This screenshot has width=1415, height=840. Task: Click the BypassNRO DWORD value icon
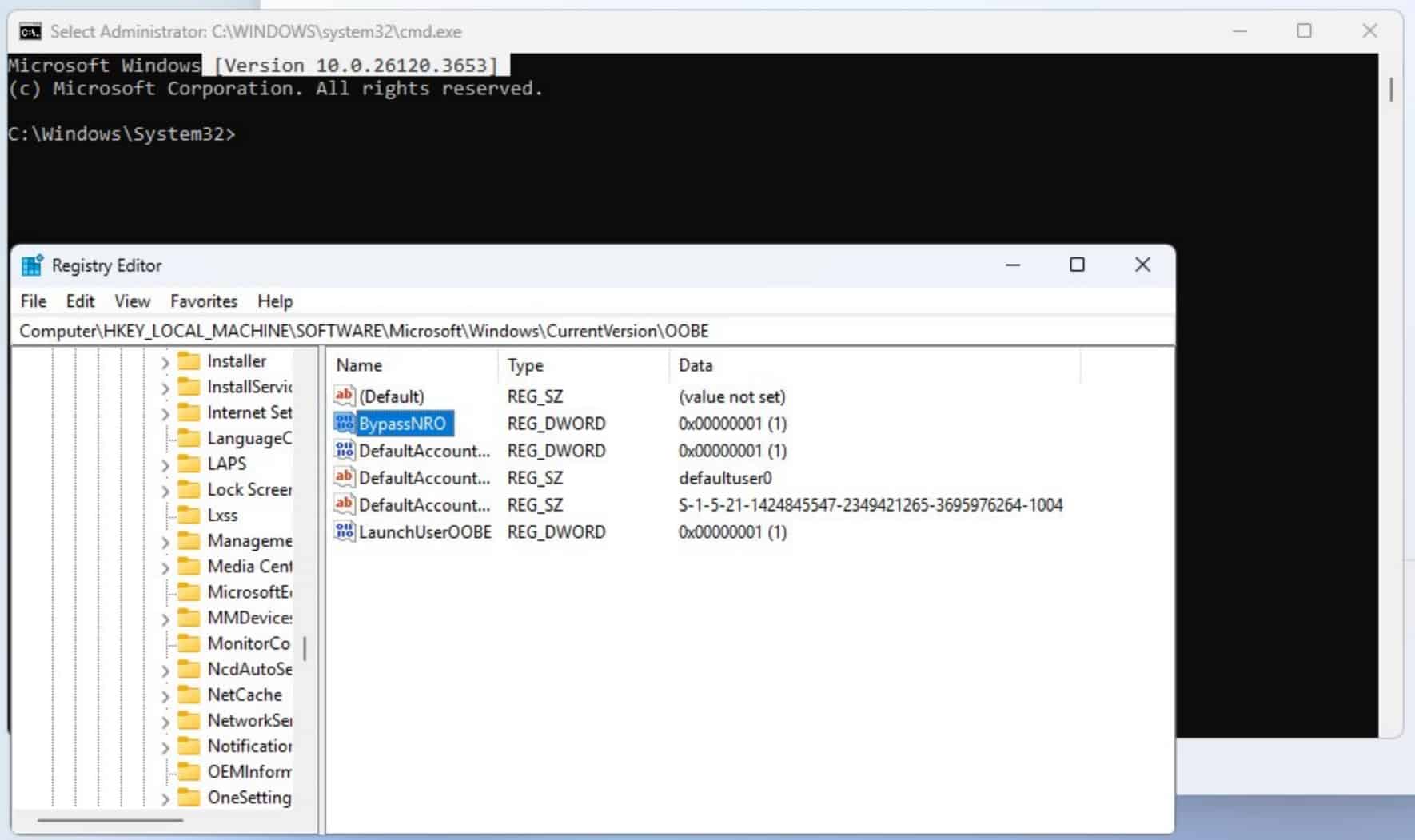pos(345,423)
